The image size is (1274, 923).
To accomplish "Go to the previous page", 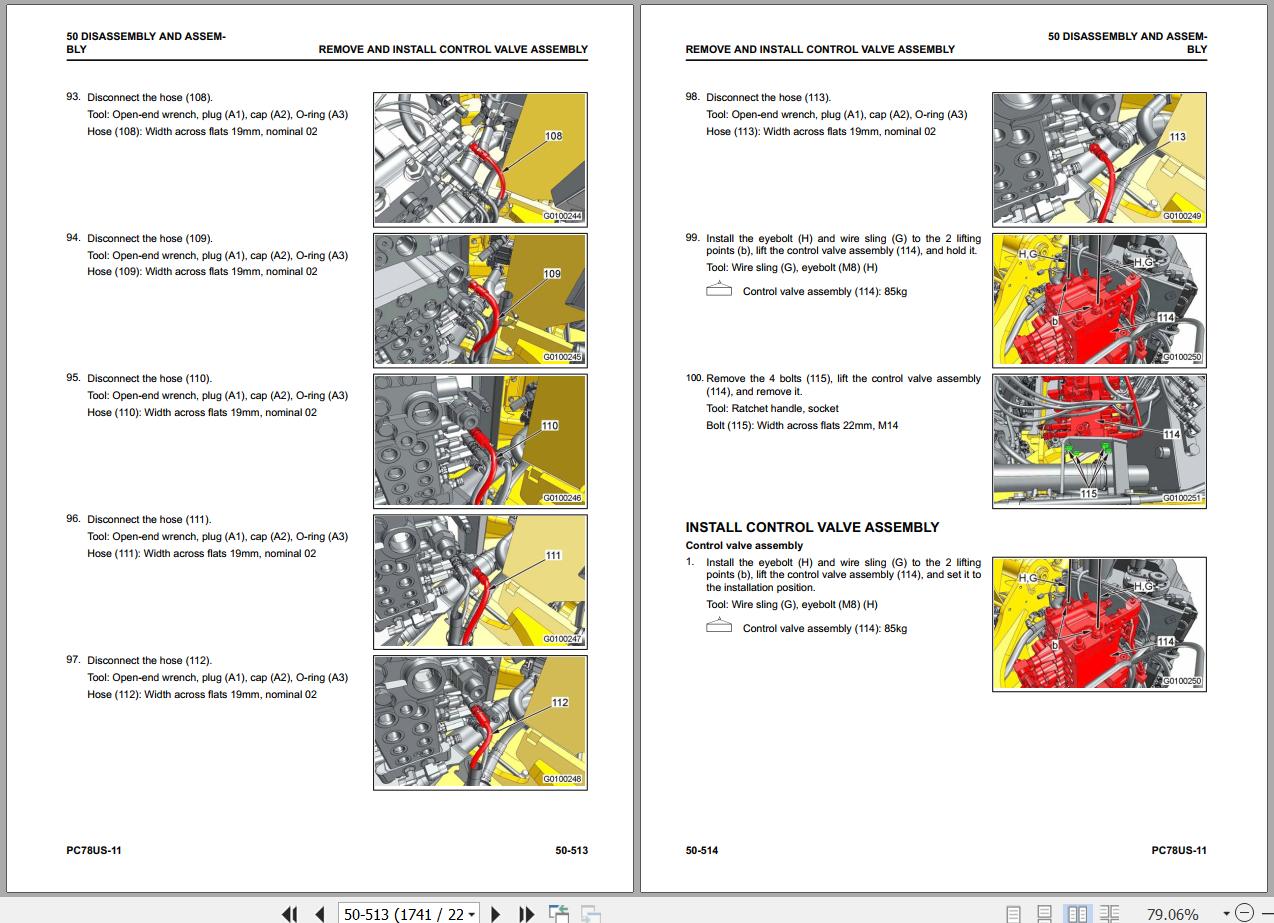I will [319, 913].
